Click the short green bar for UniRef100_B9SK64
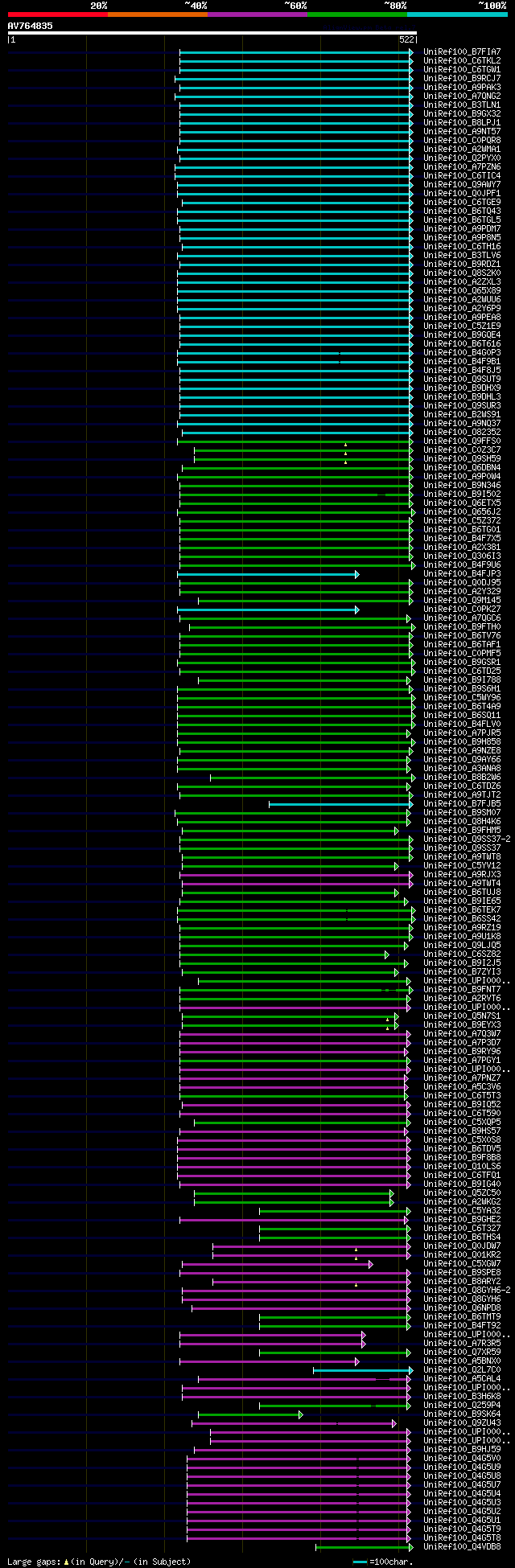The image size is (515, 1568). (x=249, y=1414)
